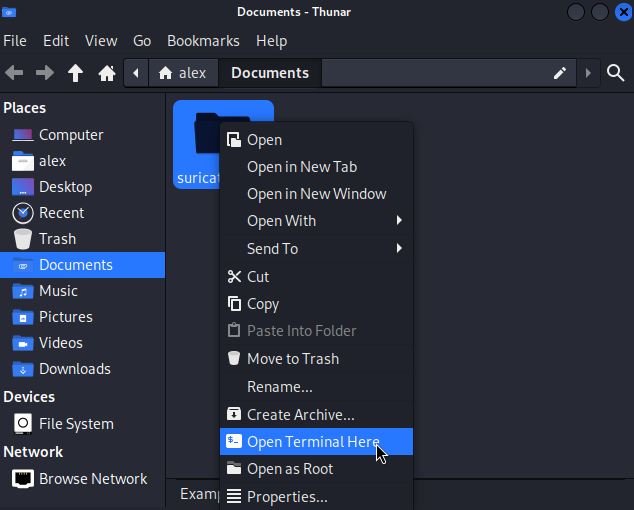Close the Thunar window

pos(623,12)
